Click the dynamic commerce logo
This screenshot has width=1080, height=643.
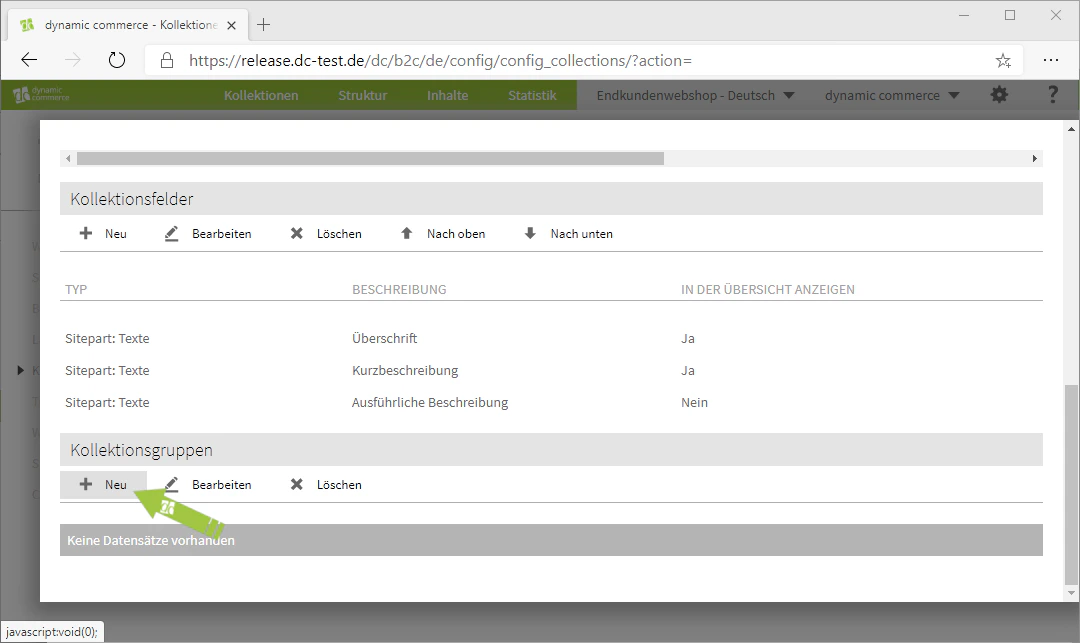[x=41, y=94]
